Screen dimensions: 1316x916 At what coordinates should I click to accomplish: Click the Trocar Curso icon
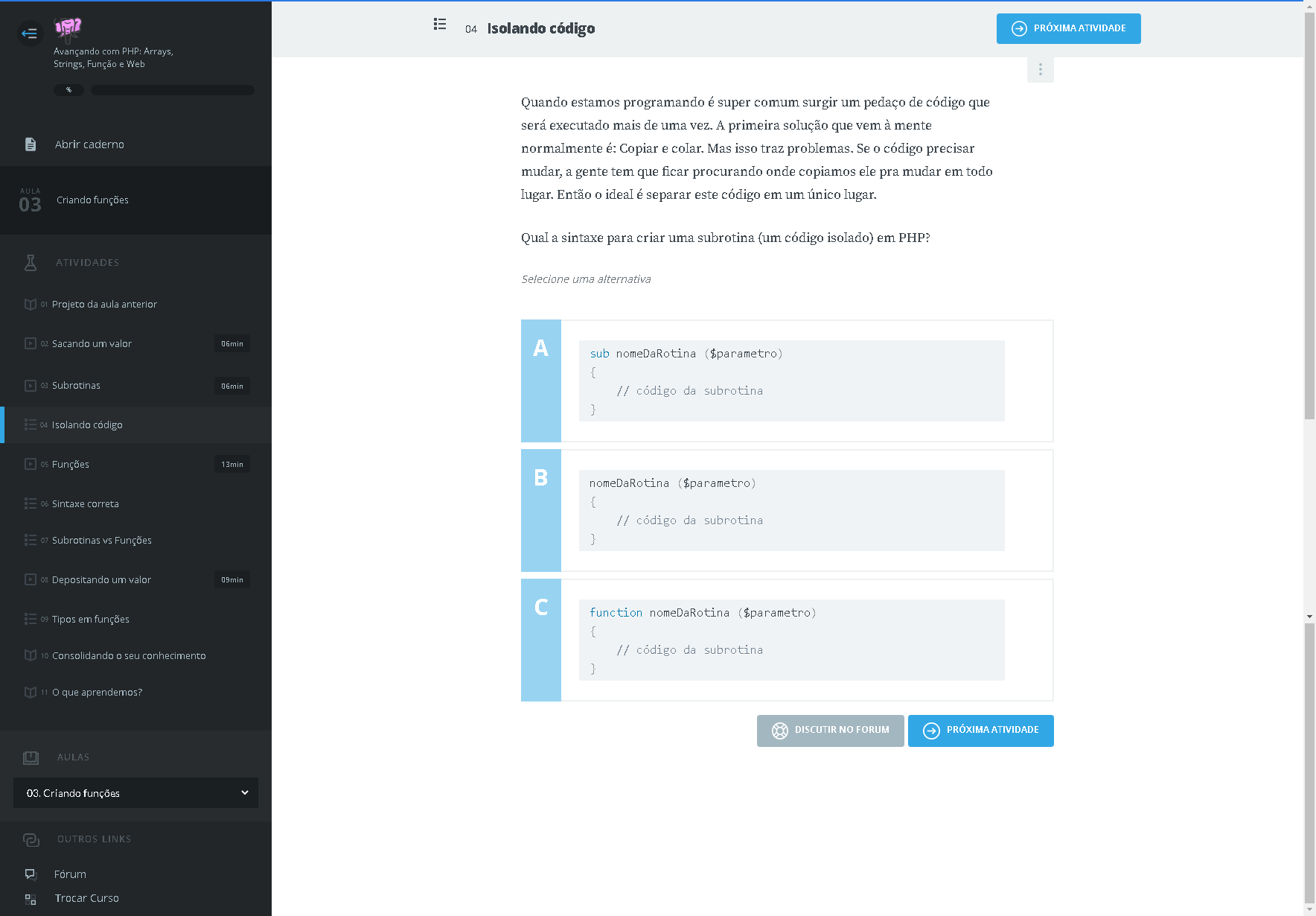point(31,899)
